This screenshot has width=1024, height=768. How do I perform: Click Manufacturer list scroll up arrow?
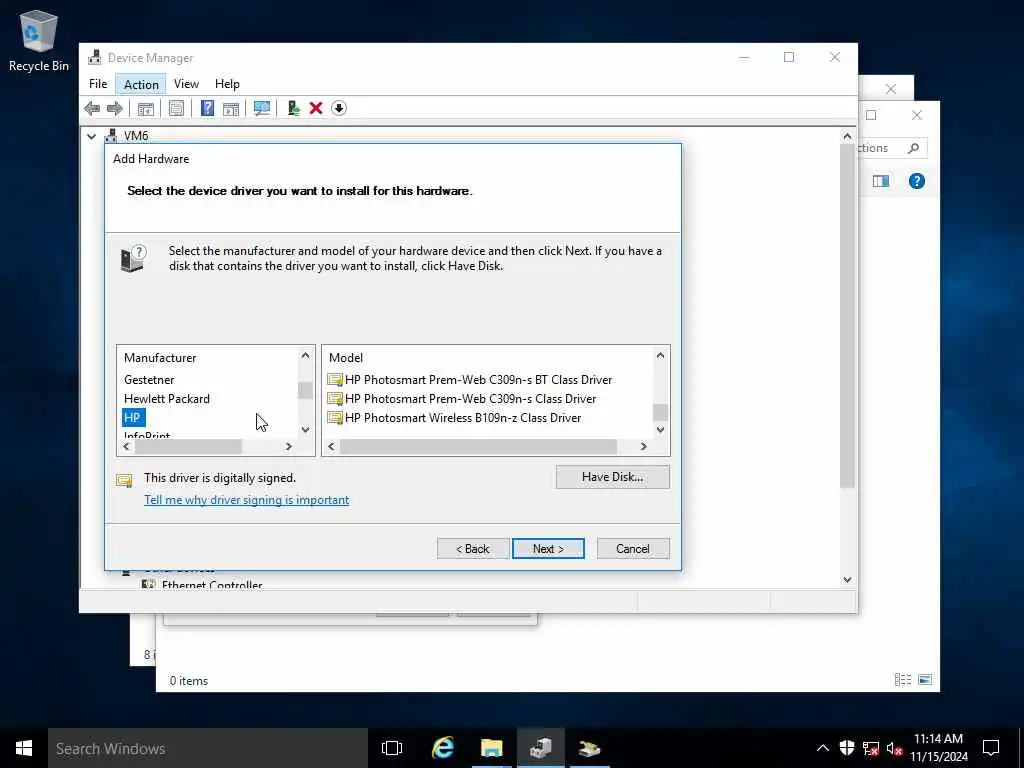tap(305, 356)
